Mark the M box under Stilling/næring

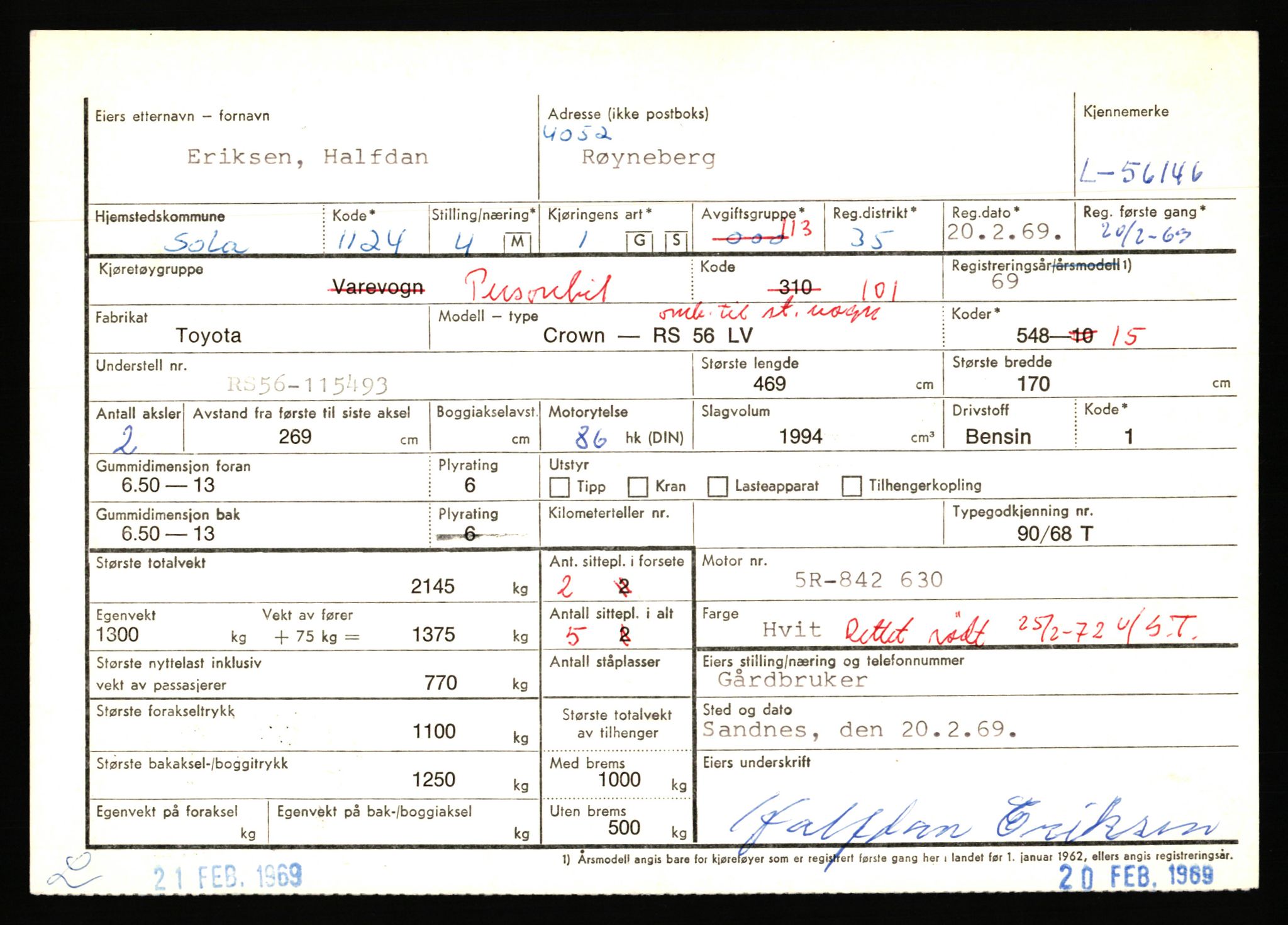click(x=517, y=242)
